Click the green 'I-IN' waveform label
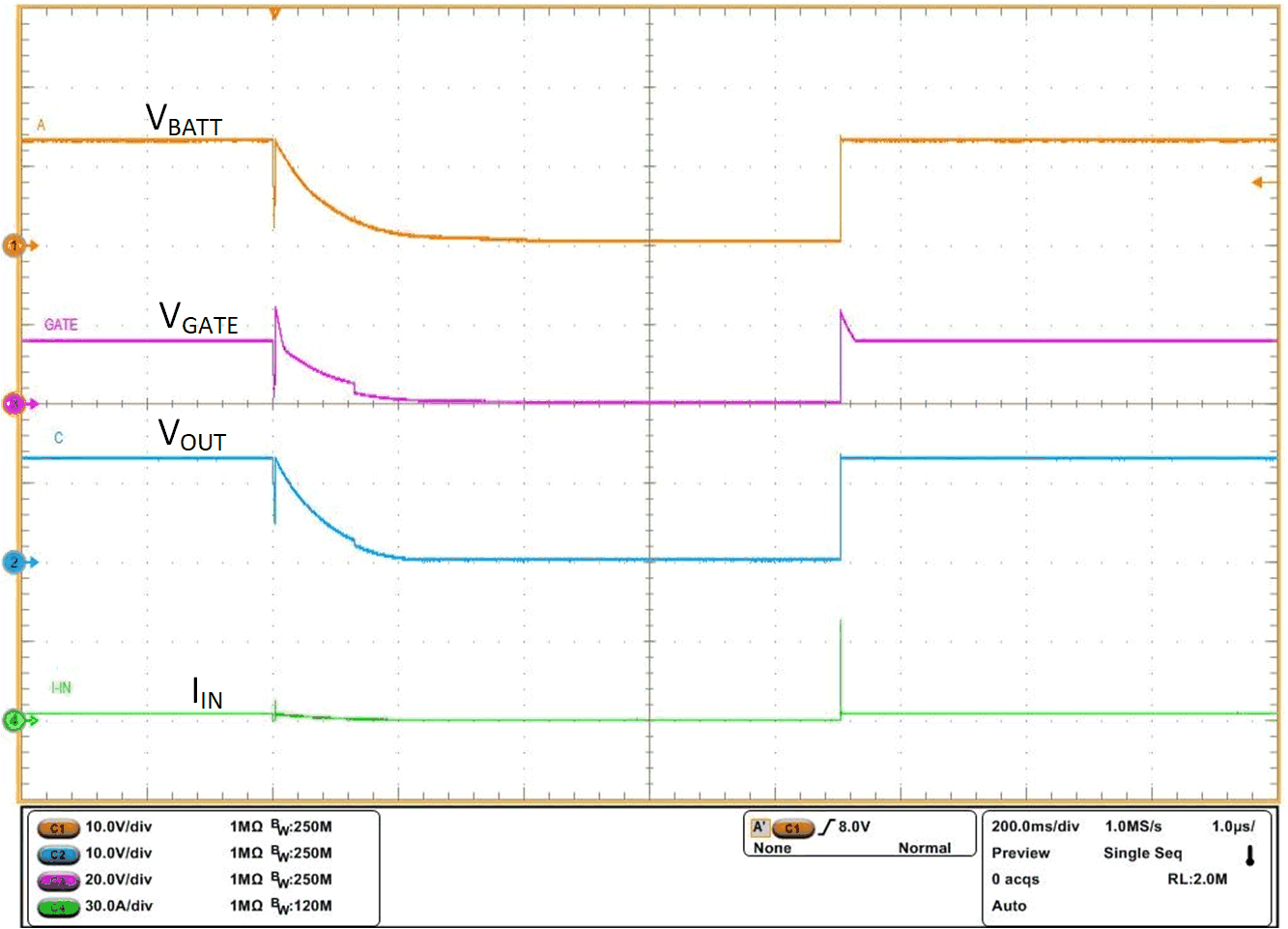Screen dimensions: 1288x929 tap(61, 687)
